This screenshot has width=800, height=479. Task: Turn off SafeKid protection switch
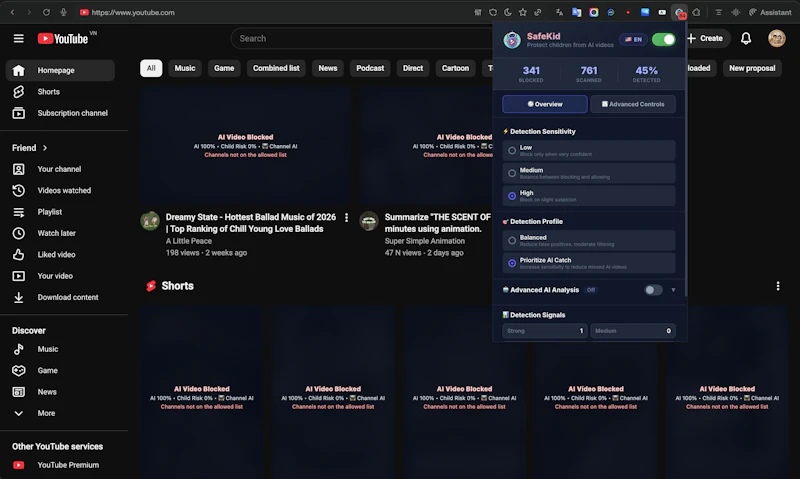(663, 39)
